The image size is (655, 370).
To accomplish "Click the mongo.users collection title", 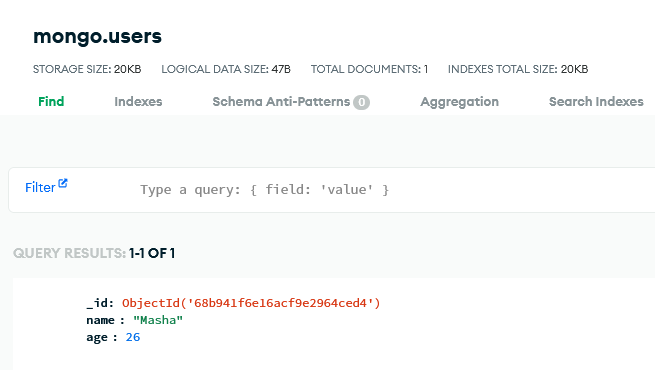I will point(97,36).
